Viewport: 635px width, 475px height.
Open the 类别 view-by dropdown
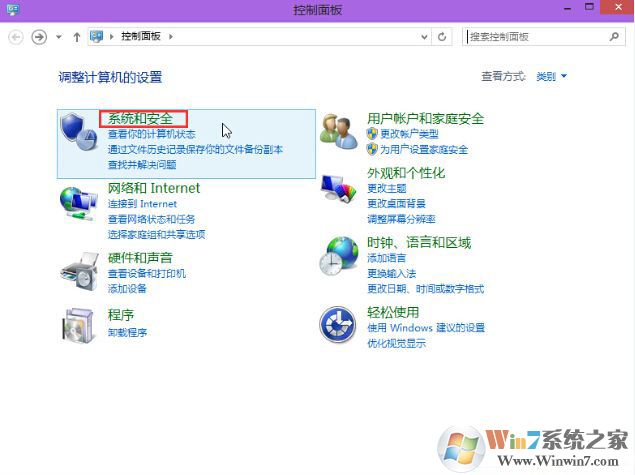point(551,76)
